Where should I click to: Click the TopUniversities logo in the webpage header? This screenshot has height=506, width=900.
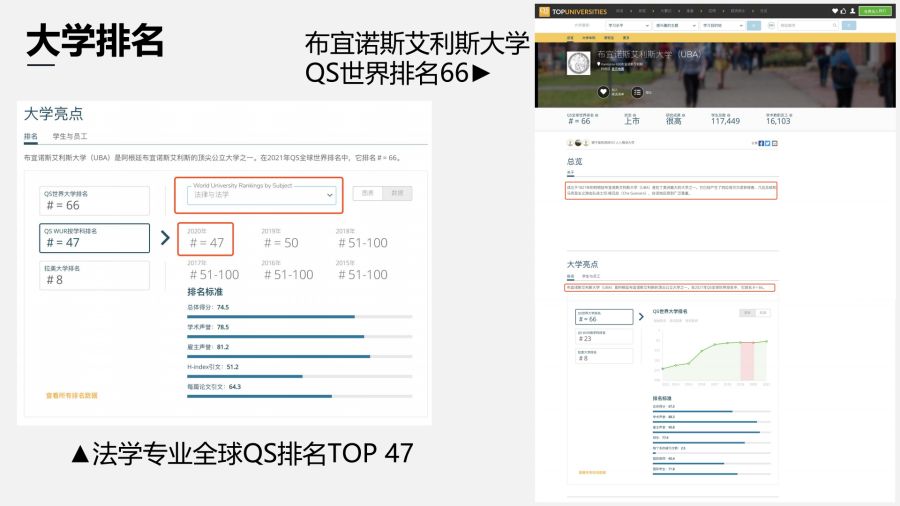pyautogui.click(x=573, y=11)
